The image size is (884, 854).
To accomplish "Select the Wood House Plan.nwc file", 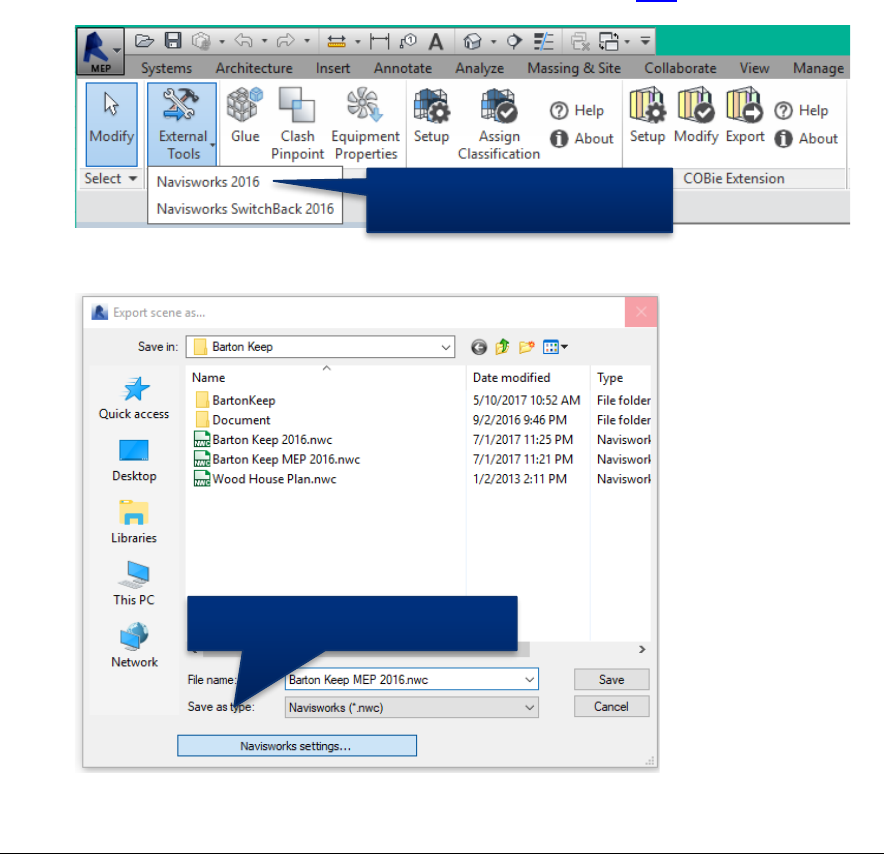I will 265,479.
